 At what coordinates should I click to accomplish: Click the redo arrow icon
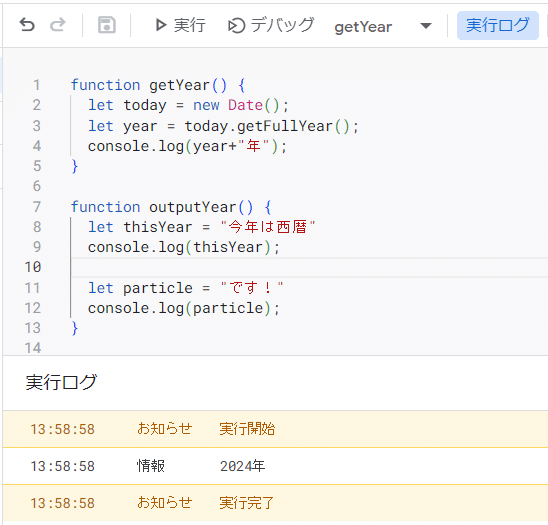(x=58, y=25)
